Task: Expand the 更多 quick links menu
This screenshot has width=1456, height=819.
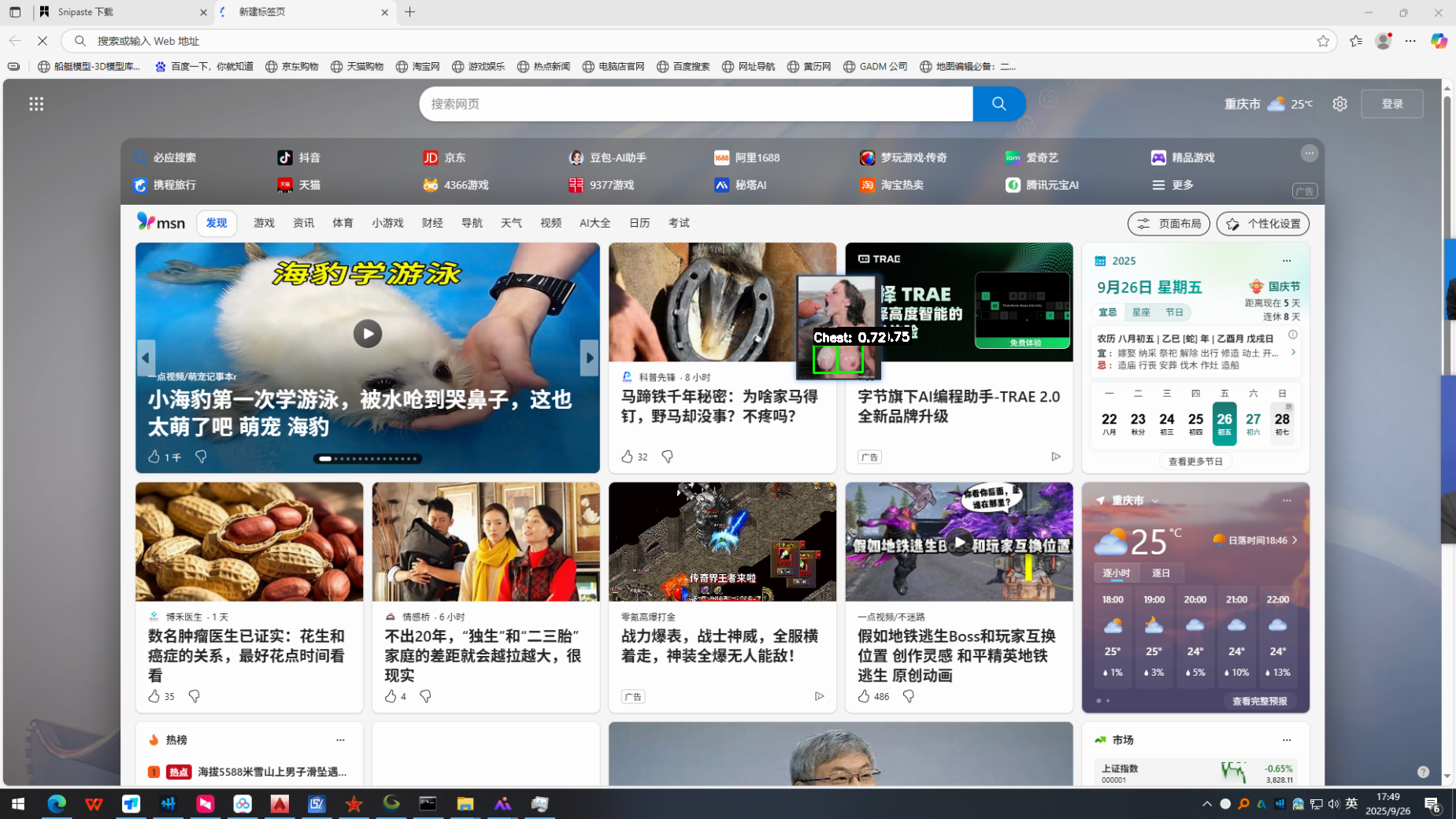Action: pyautogui.click(x=1173, y=185)
